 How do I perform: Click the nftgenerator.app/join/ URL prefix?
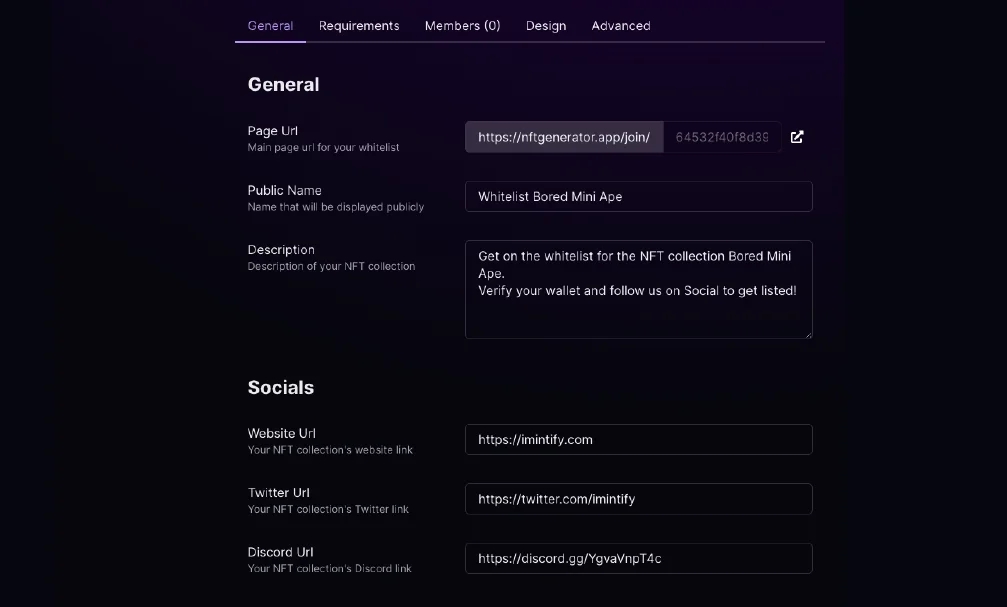coord(564,137)
